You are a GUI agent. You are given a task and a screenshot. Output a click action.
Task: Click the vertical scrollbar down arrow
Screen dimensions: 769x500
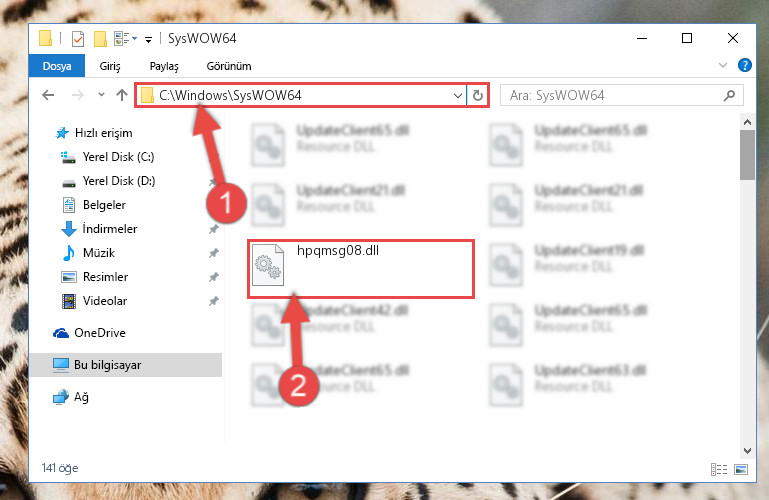[747, 450]
